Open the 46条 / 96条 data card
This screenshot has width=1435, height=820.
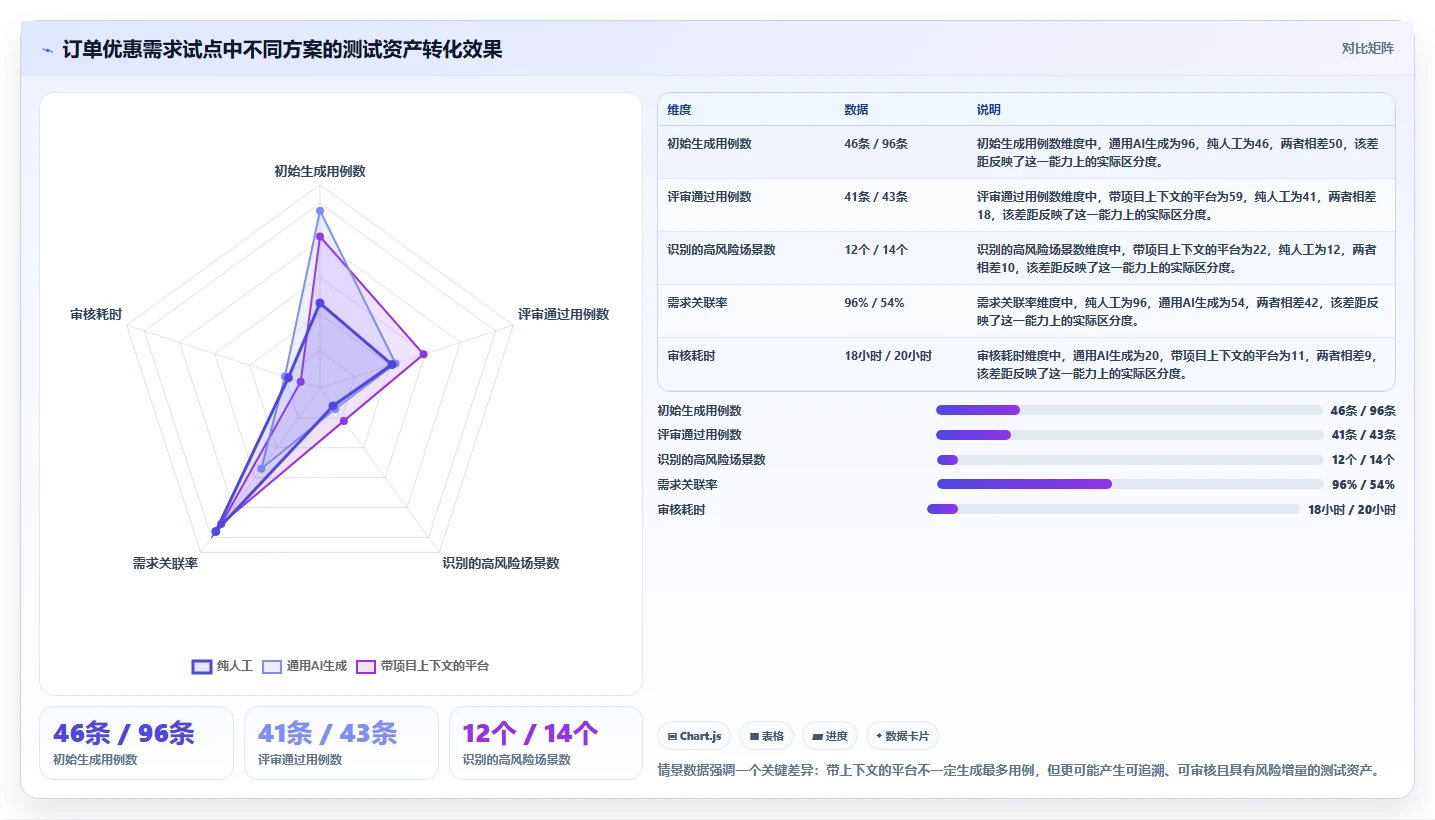pyautogui.click(x=136, y=743)
